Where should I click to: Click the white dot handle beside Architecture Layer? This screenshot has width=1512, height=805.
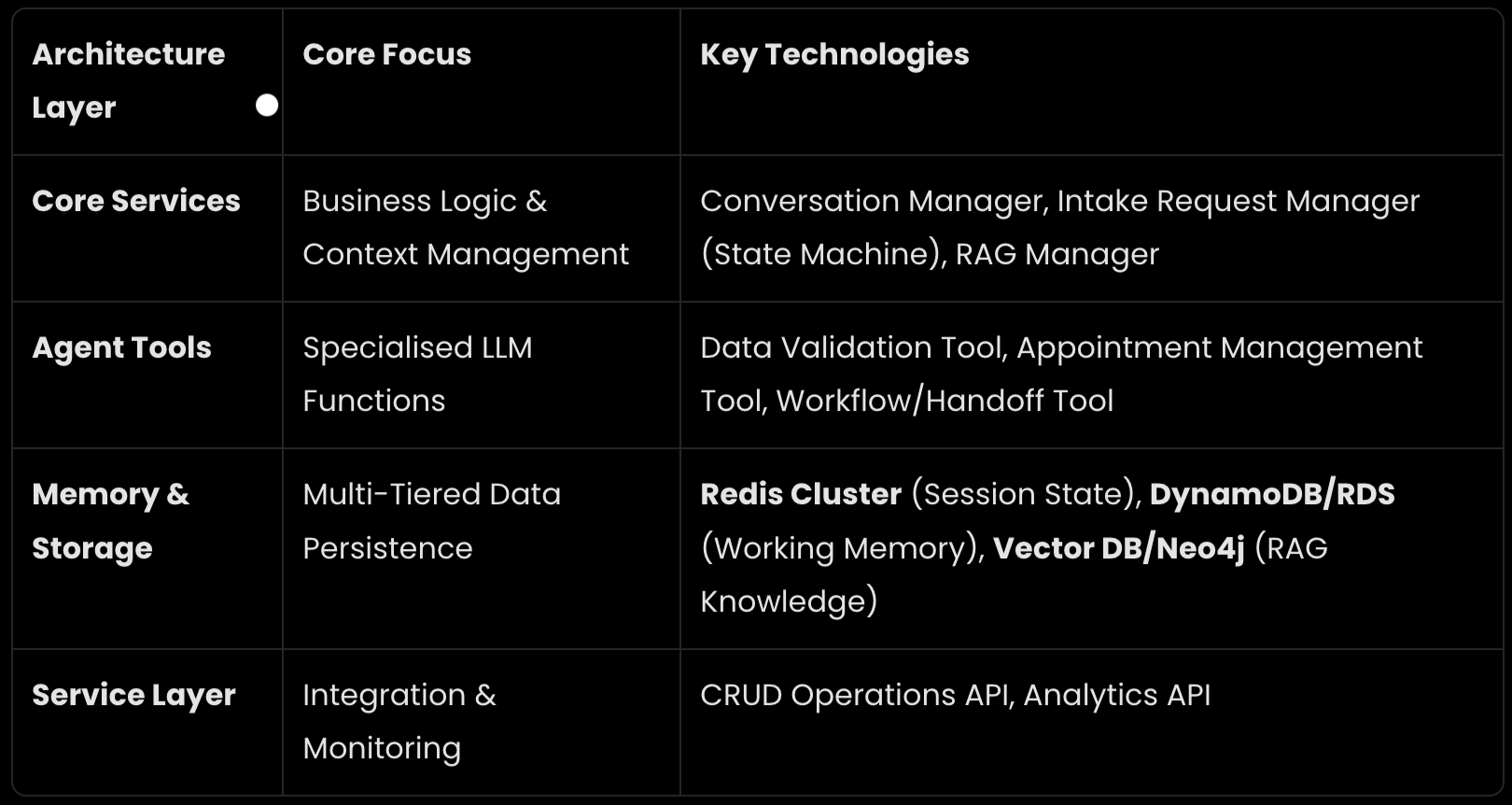click(x=267, y=106)
